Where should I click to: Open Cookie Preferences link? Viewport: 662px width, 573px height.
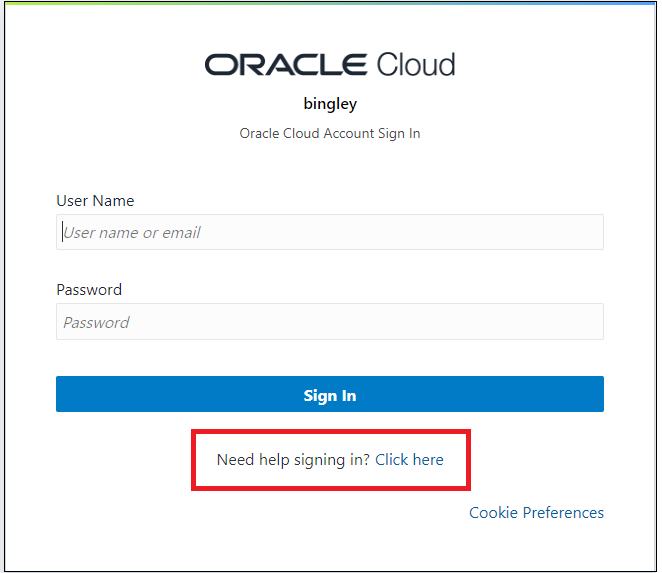[536, 513]
